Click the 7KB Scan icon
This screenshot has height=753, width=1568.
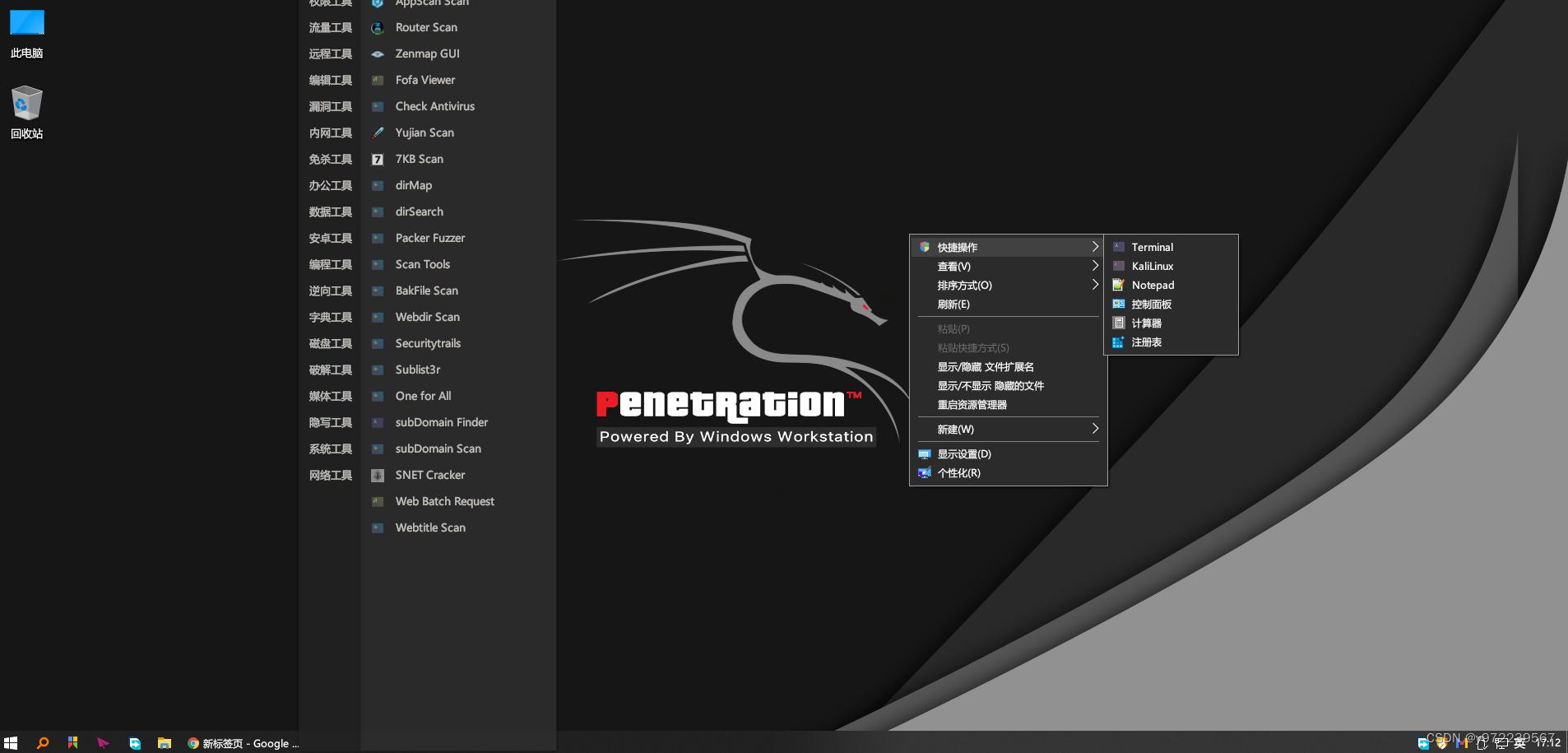tap(378, 160)
